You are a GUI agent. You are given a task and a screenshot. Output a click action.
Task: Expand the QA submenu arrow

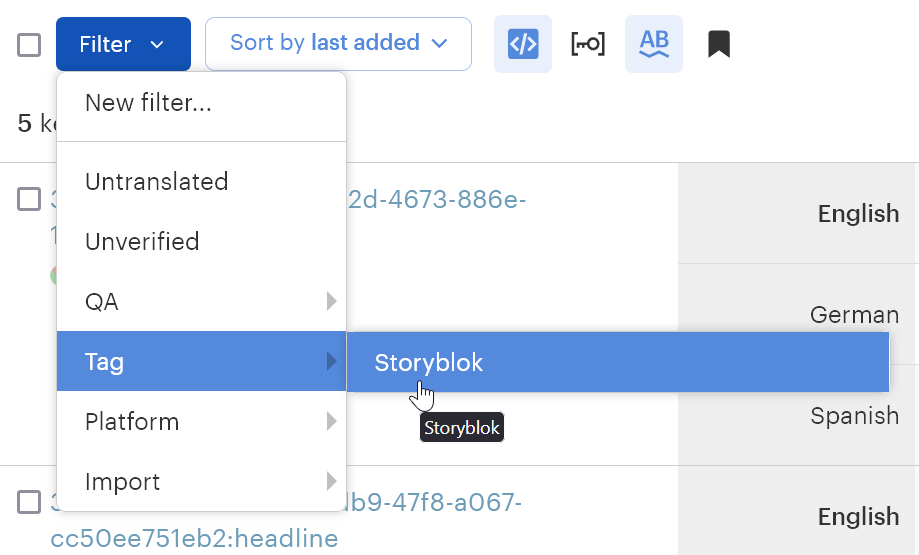[x=331, y=301]
